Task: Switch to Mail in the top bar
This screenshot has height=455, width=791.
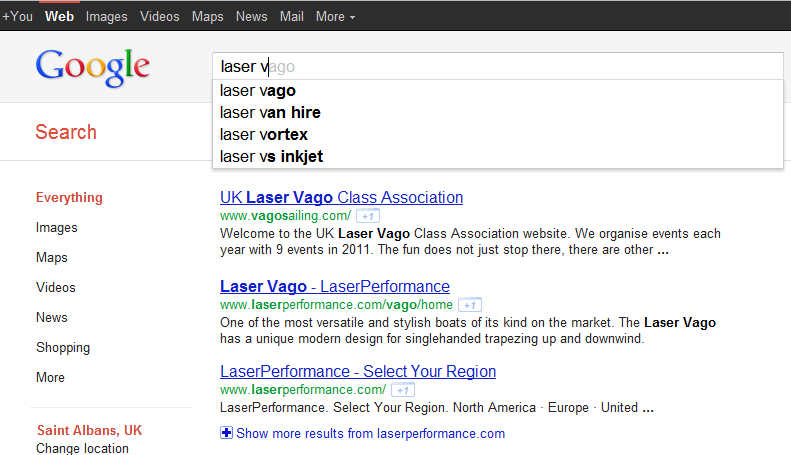Action: pyautogui.click(x=292, y=17)
